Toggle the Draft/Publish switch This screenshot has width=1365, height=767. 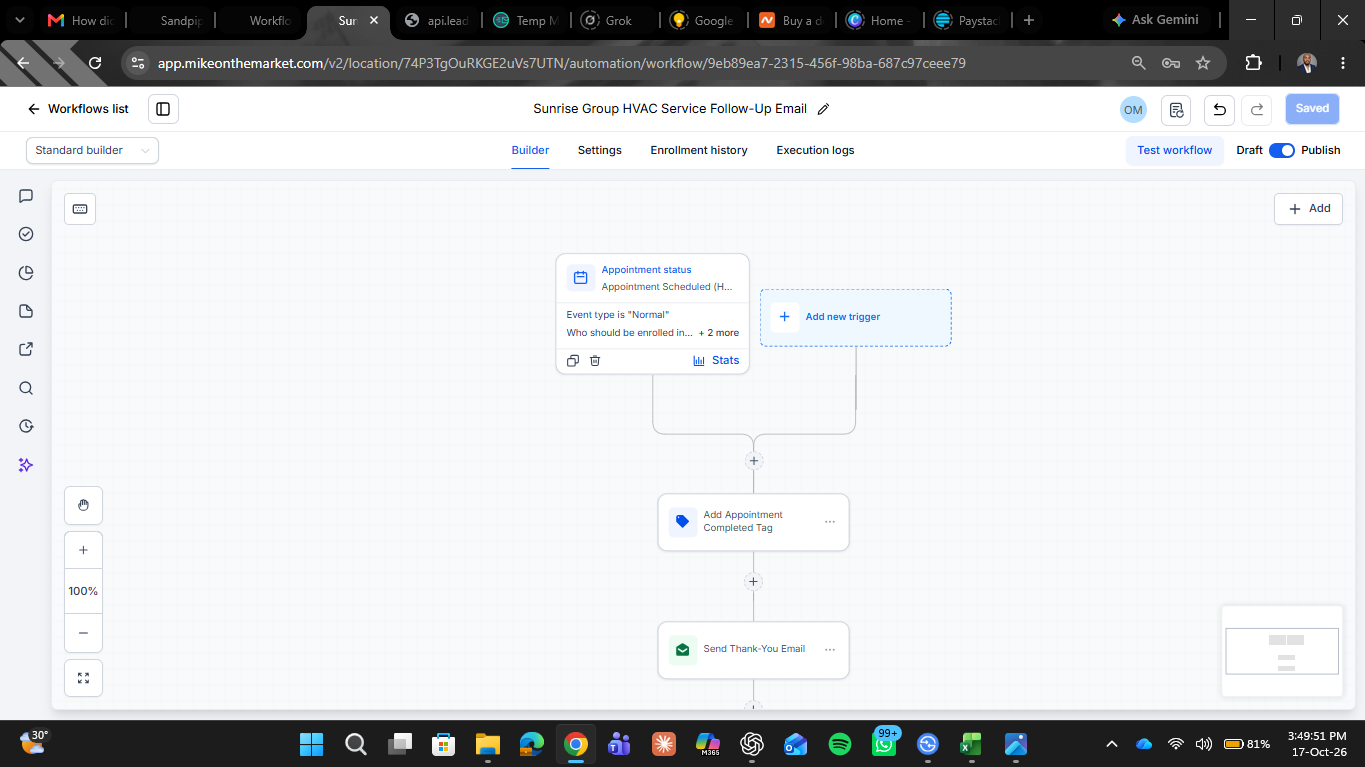1282,150
